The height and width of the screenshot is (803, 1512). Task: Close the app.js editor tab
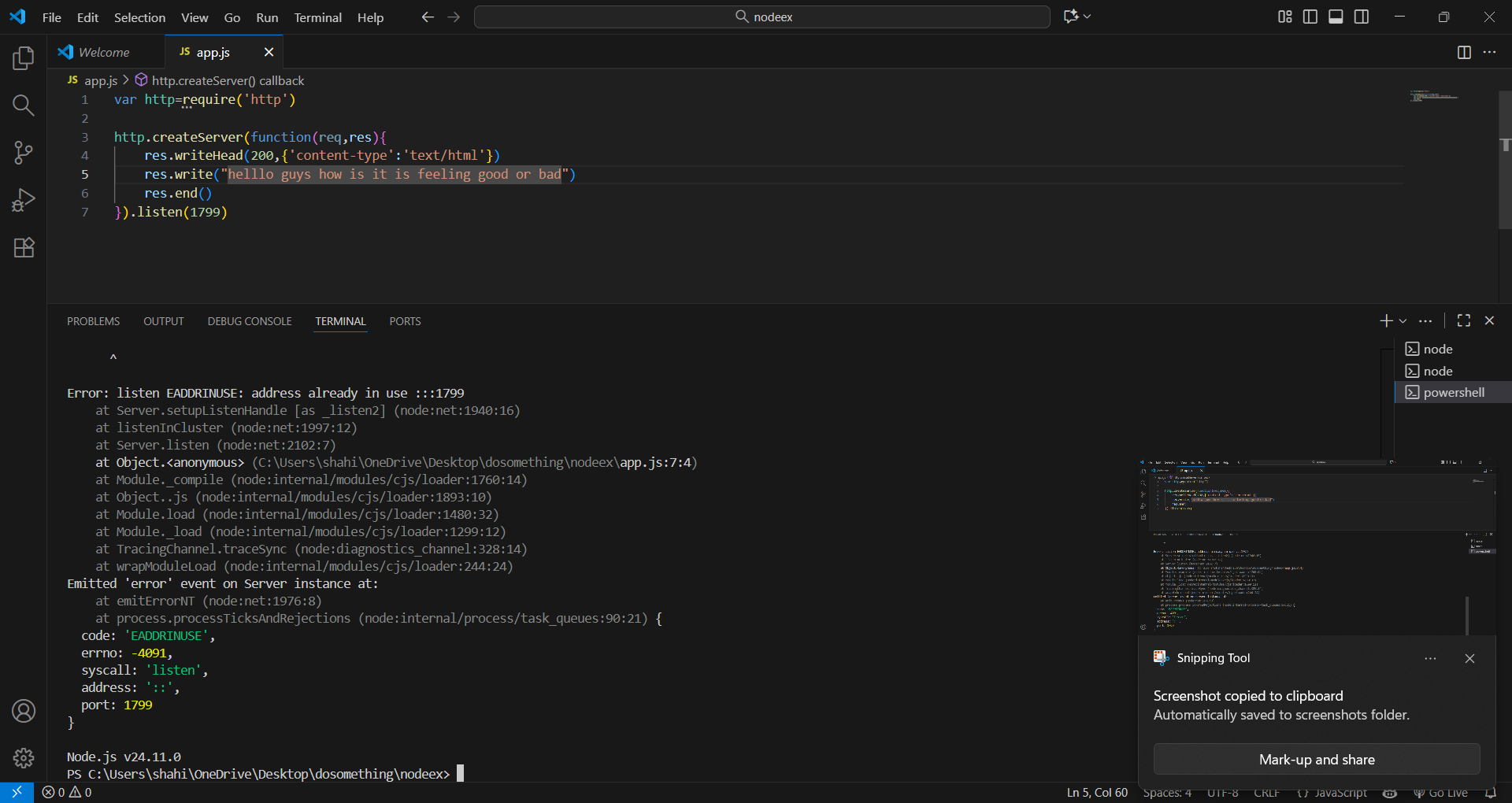[269, 52]
